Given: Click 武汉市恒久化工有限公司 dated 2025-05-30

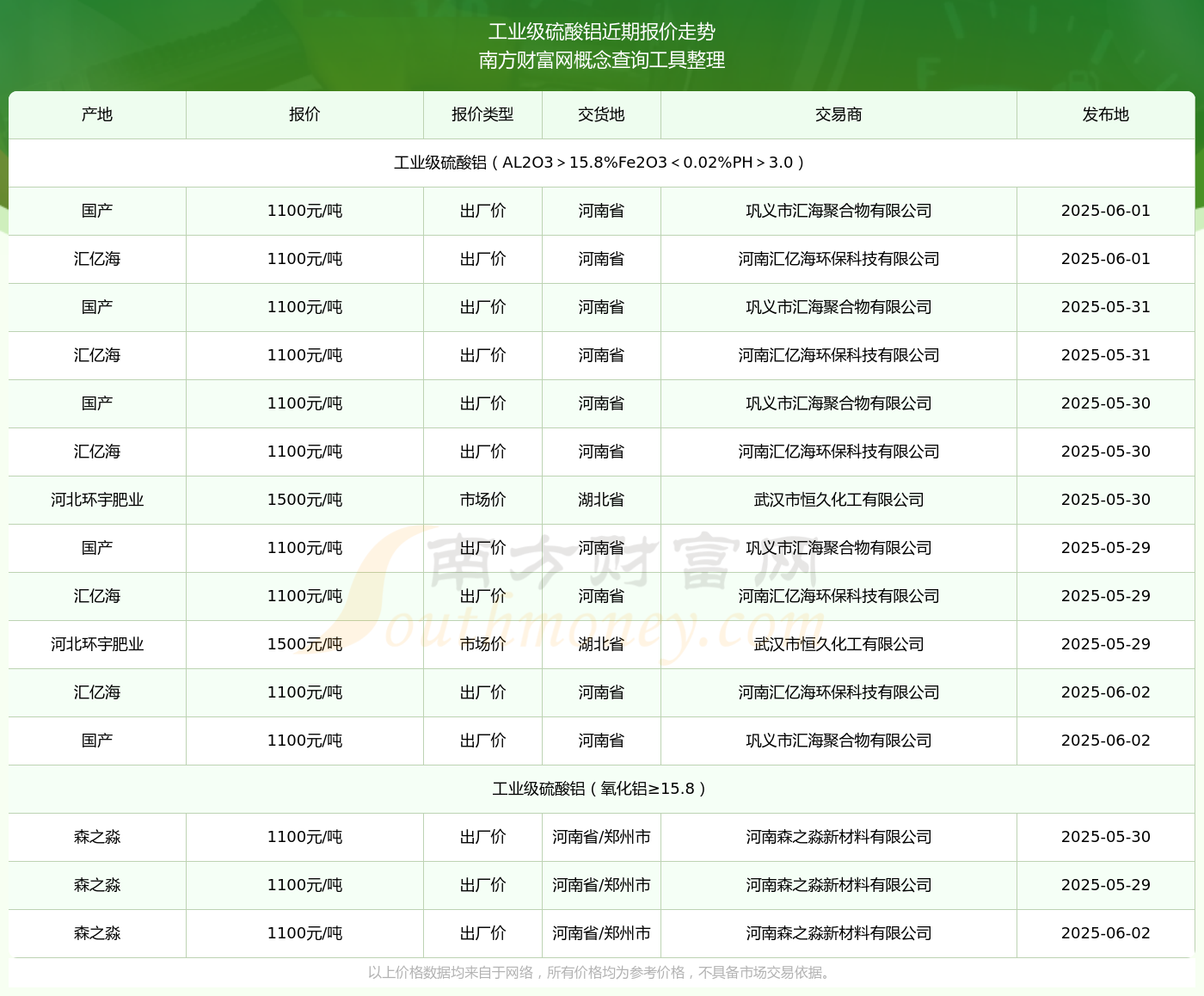Looking at the screenshot, I should 838,500.
